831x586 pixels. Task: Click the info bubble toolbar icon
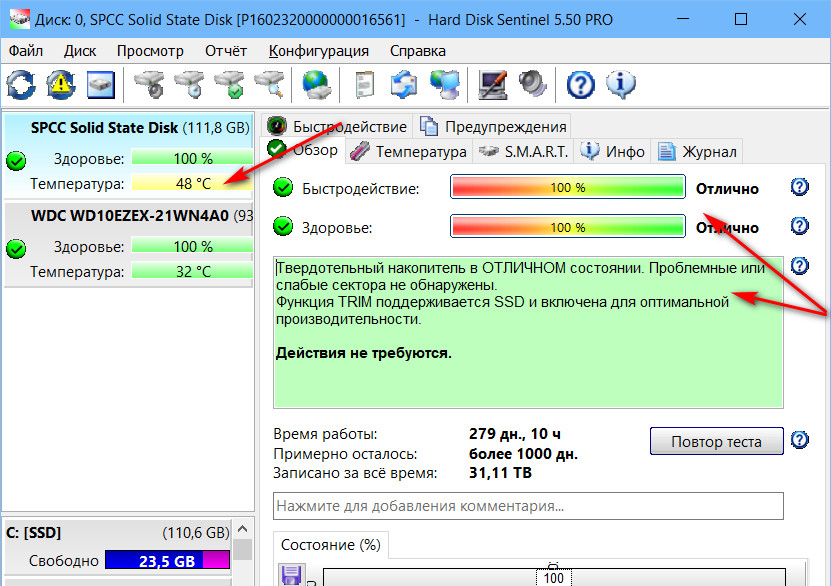pos(620,84)
